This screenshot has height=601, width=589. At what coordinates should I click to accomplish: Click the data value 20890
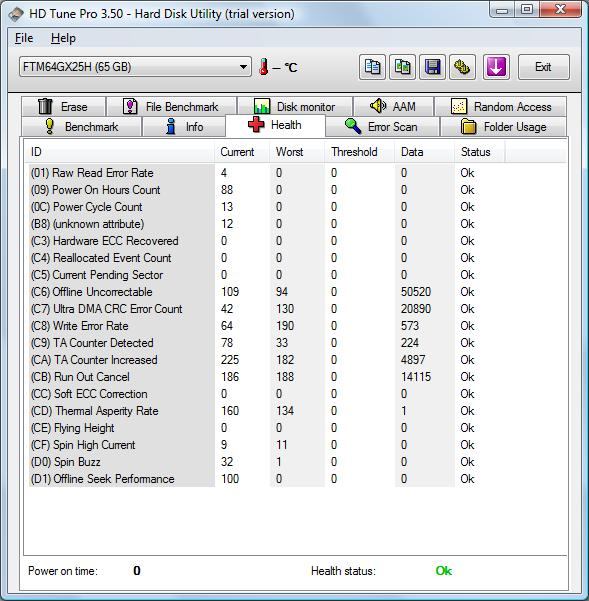[x=416, y=309]
